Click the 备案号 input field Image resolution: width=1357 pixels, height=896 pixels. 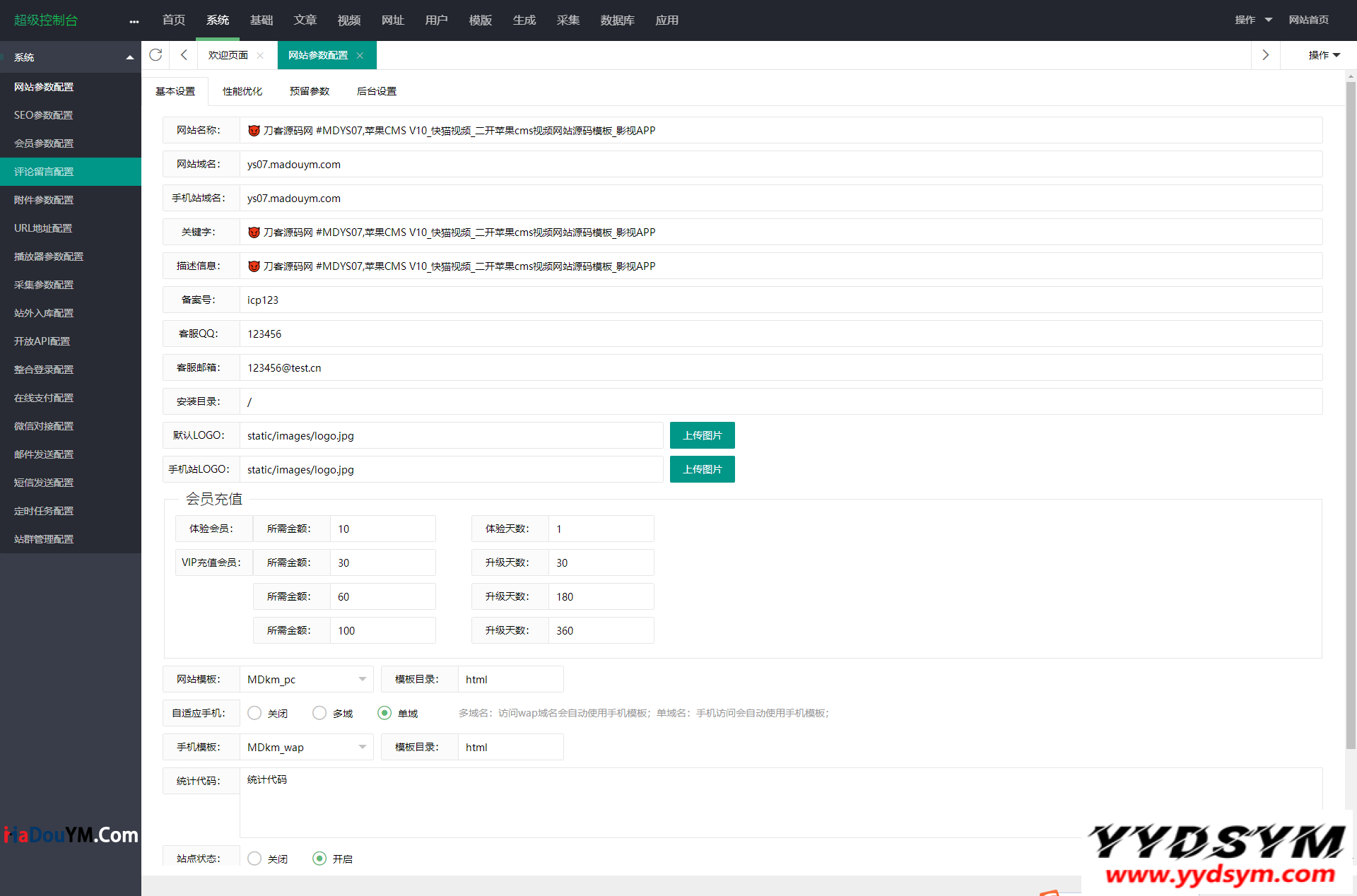coord(780,300)
